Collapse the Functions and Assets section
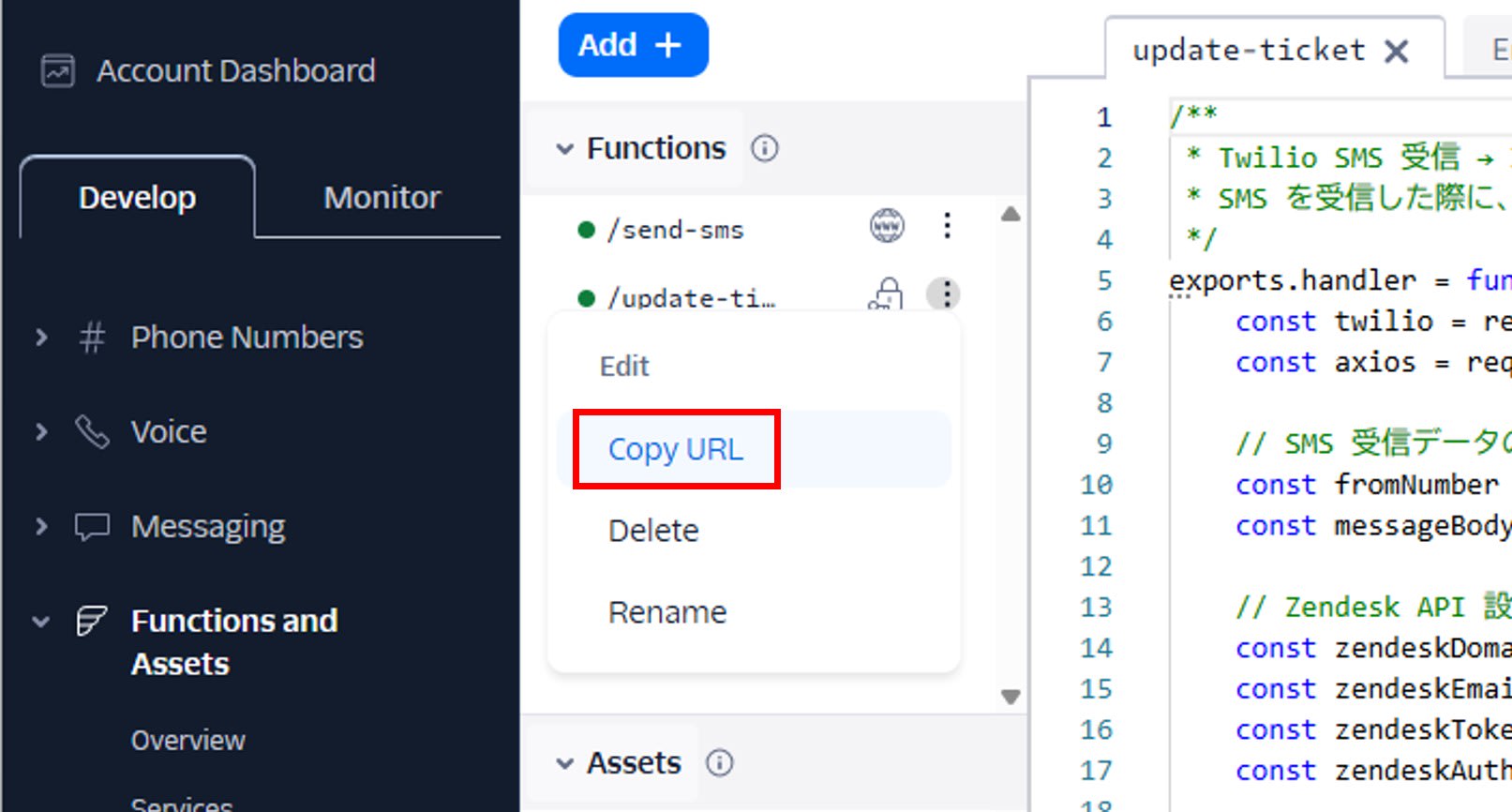Image resolution: width=1512 pixels, height=812 pixels. tap(41, 621)
